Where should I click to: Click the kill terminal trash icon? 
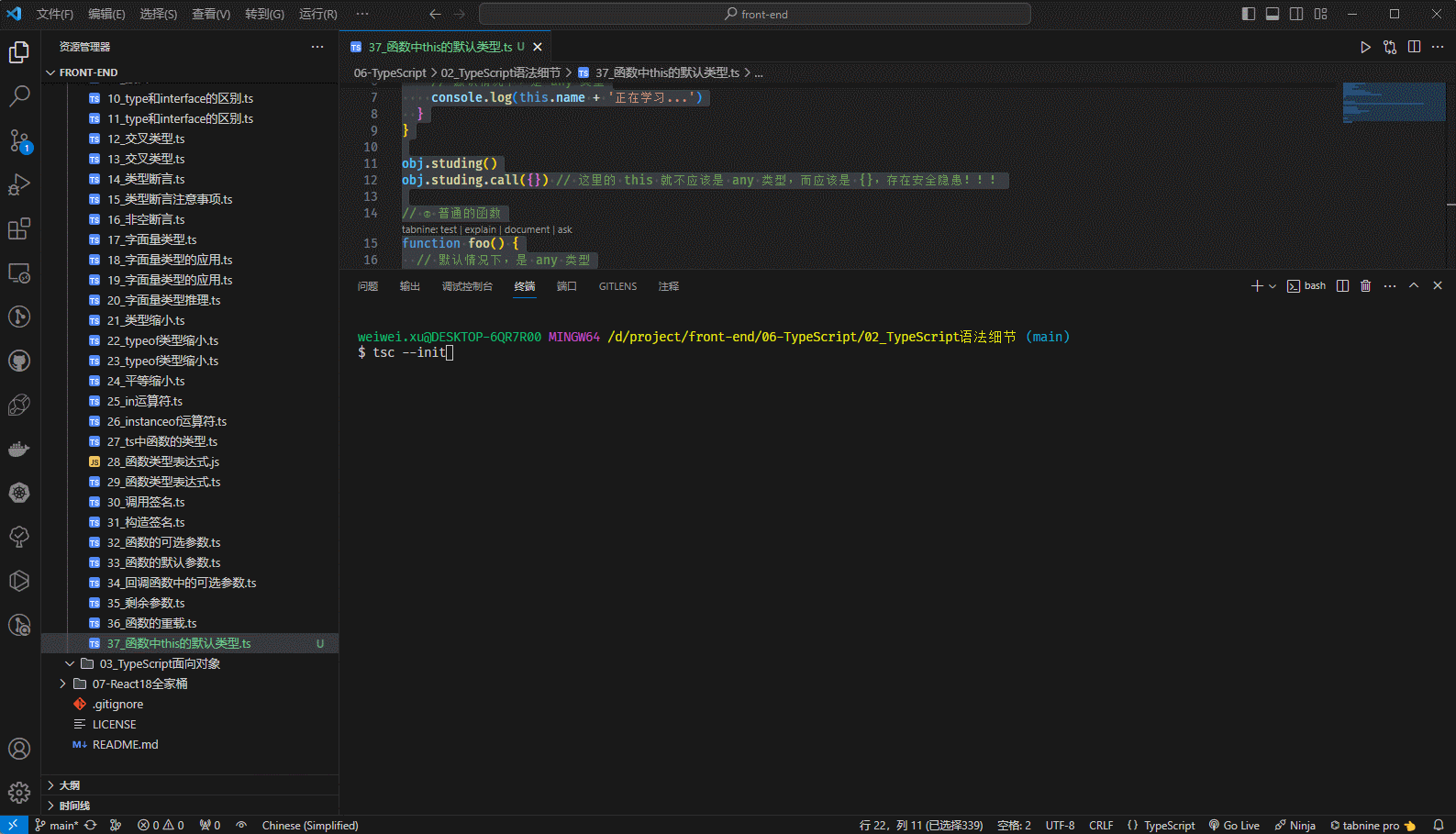1365,286
